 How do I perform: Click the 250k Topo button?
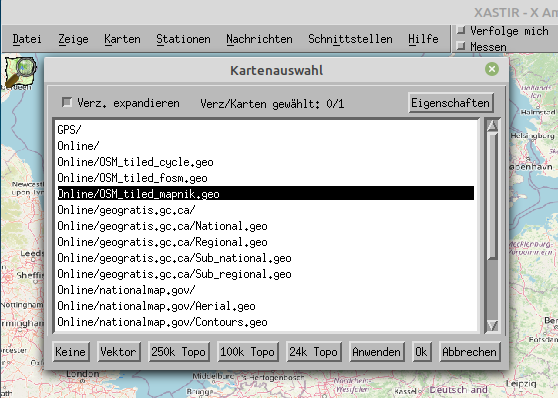(179, 352)
